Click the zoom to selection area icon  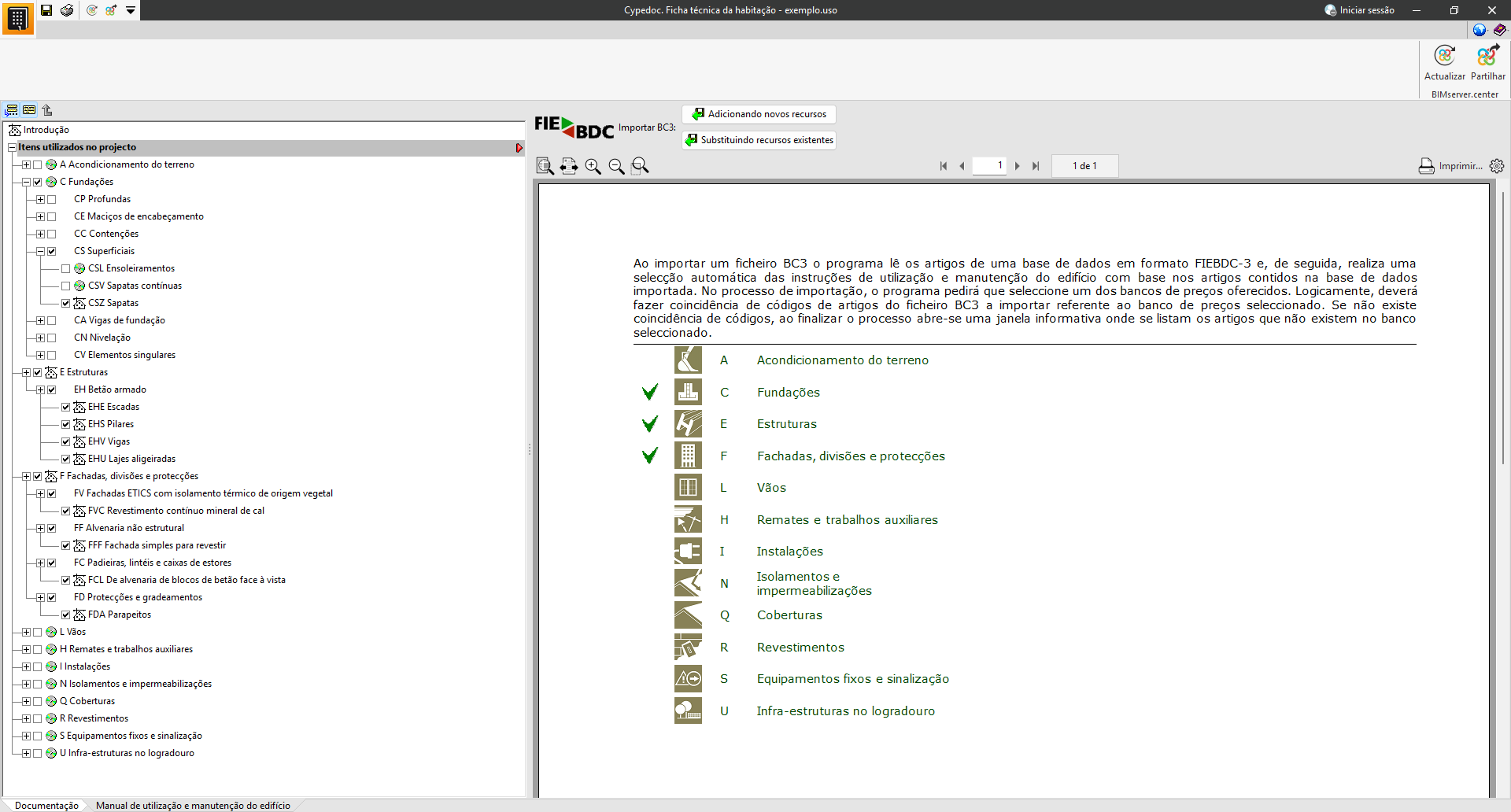tap(641, 166)
